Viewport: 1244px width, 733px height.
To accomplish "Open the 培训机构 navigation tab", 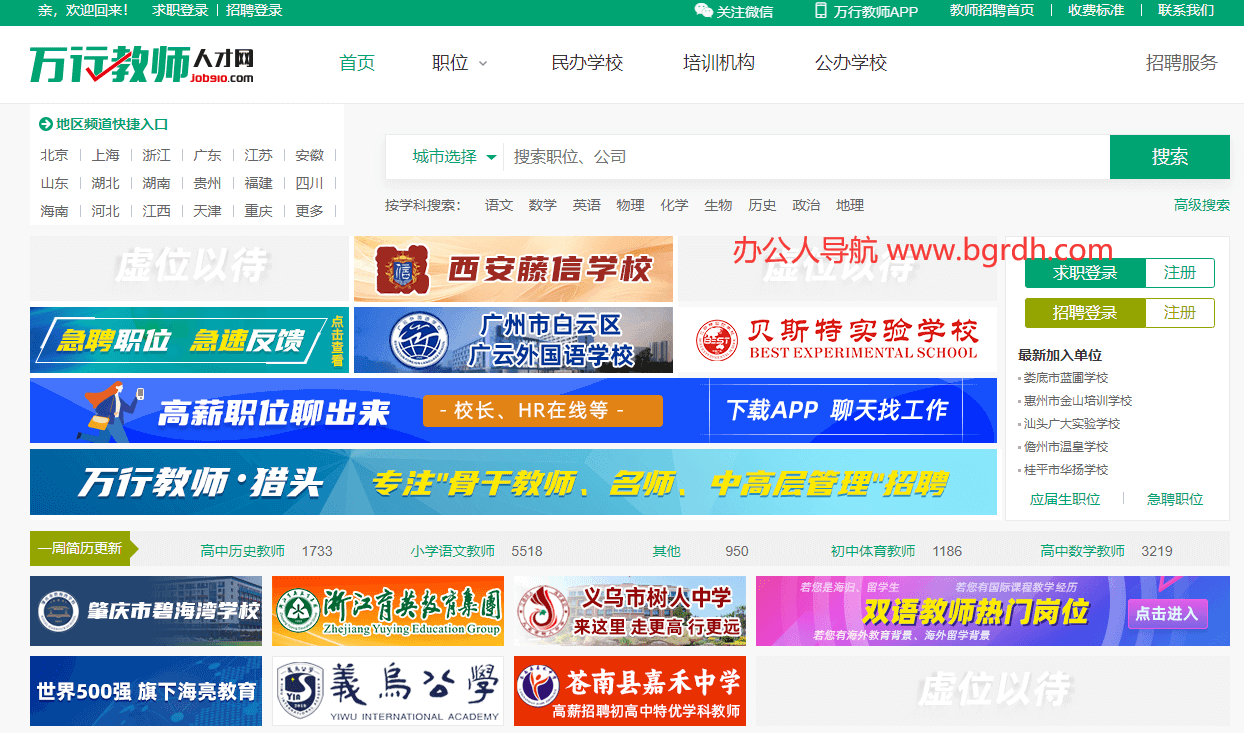I will (719, 63).
